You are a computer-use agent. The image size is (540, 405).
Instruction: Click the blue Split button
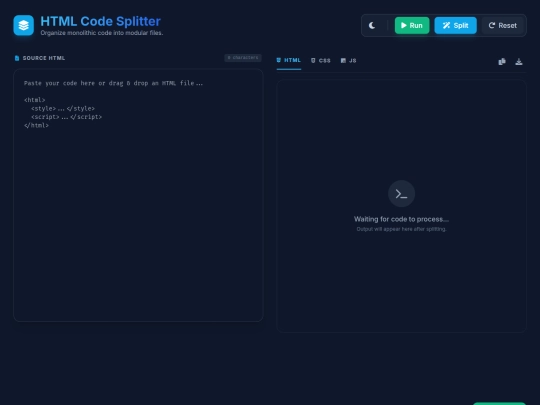click(x=455, y=25)
